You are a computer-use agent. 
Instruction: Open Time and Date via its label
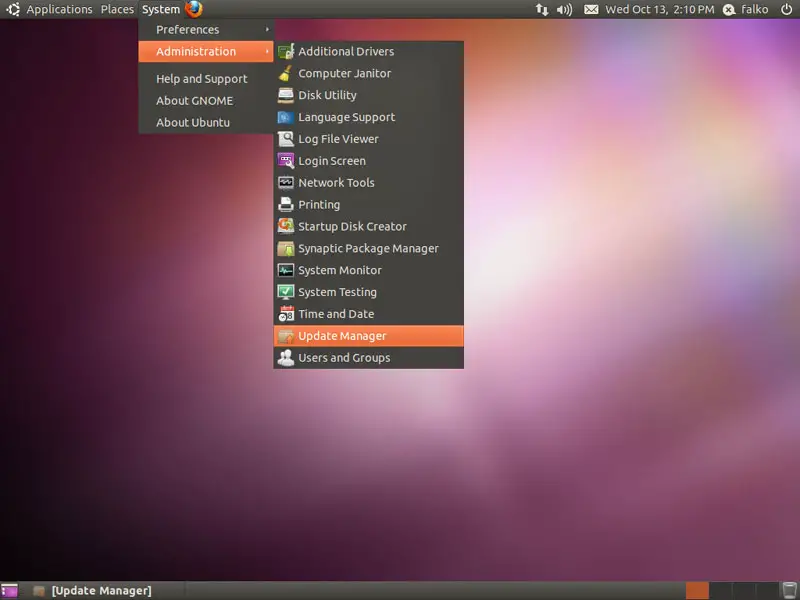tap(336, 314)
